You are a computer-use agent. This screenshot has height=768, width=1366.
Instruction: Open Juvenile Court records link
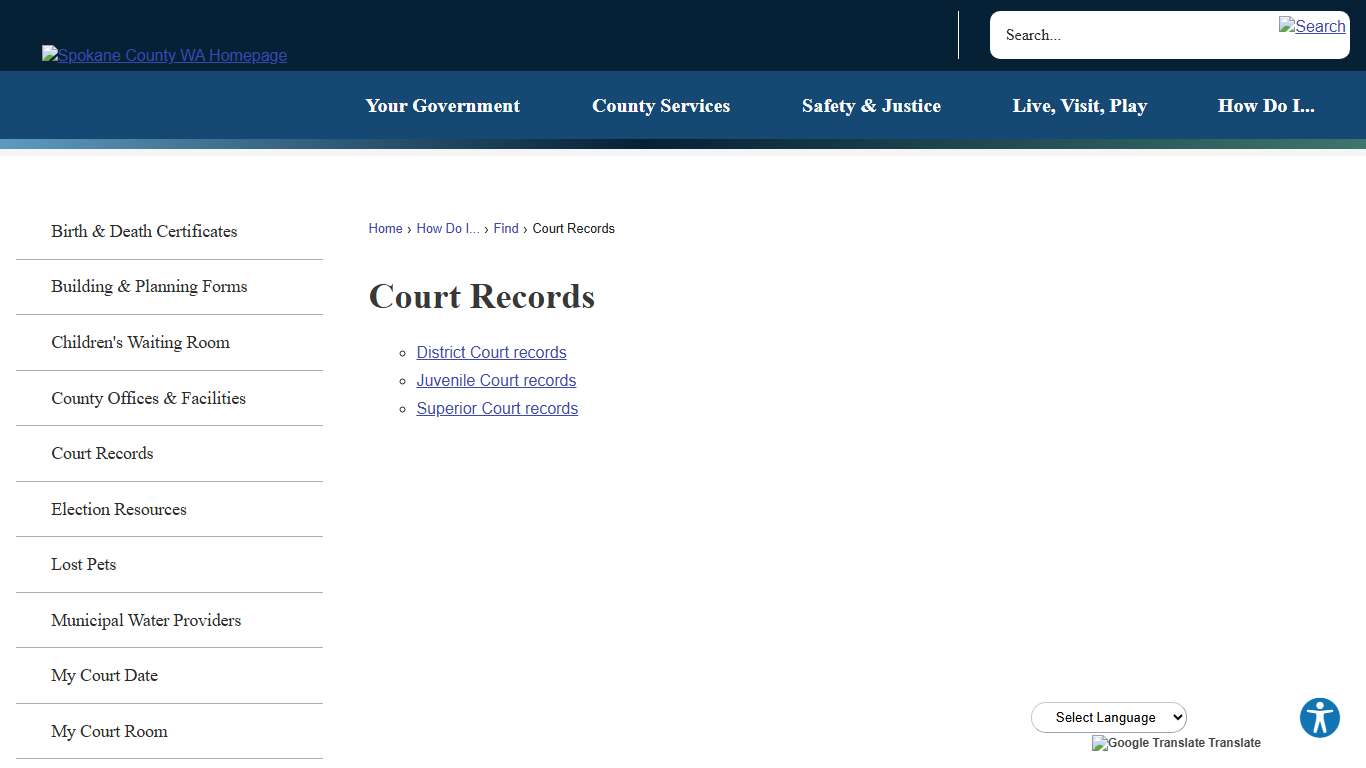tap(496, 380)
